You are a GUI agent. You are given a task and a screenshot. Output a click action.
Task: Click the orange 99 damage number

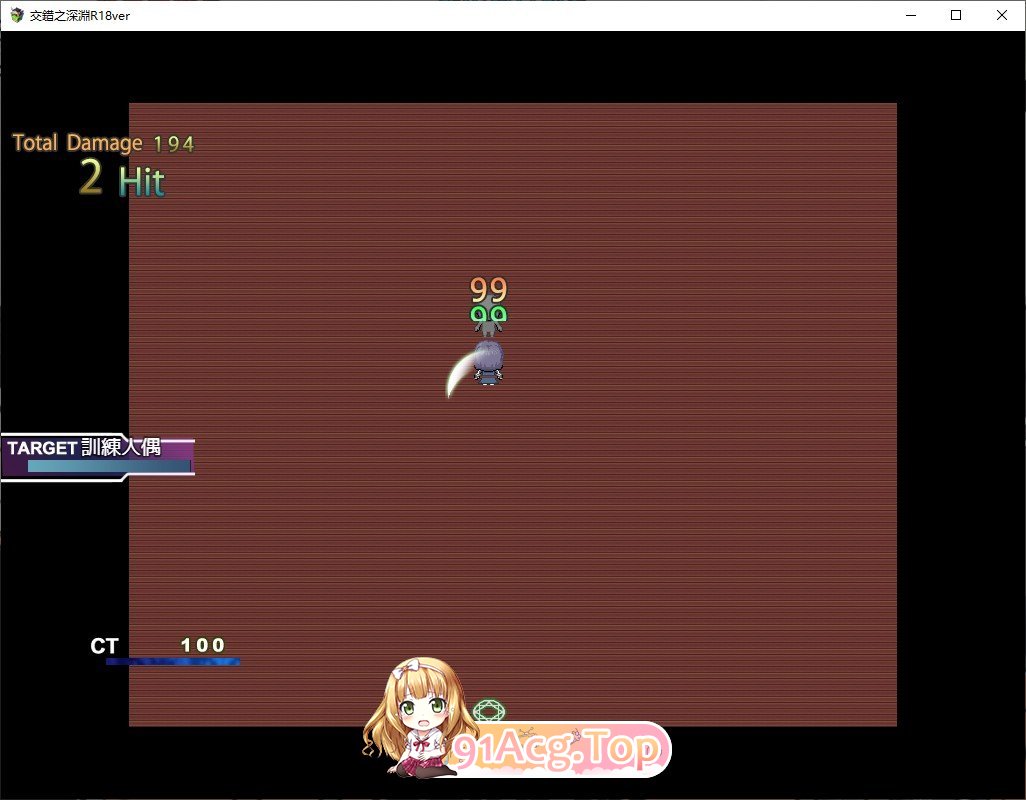tap(489, 290)
